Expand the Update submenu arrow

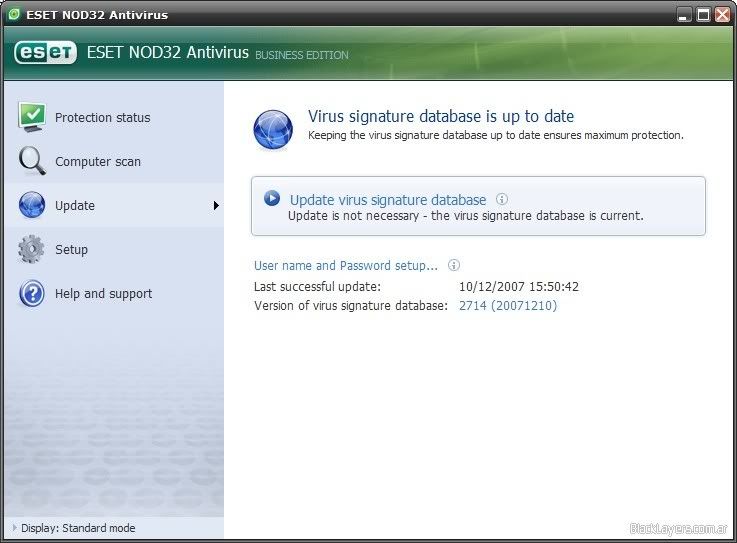click(x=216, y=205)
